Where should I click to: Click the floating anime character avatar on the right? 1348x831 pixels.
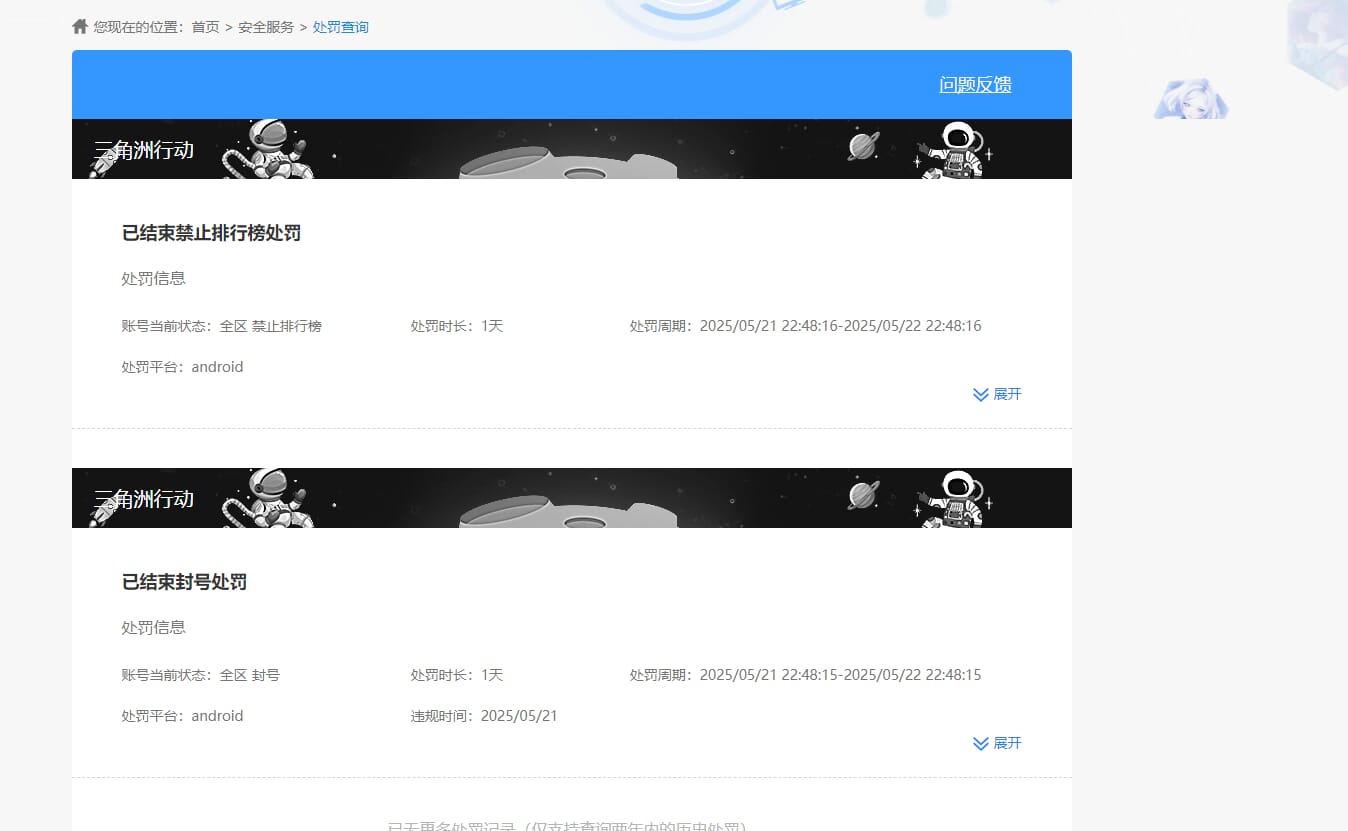[x=1190, y=98]
